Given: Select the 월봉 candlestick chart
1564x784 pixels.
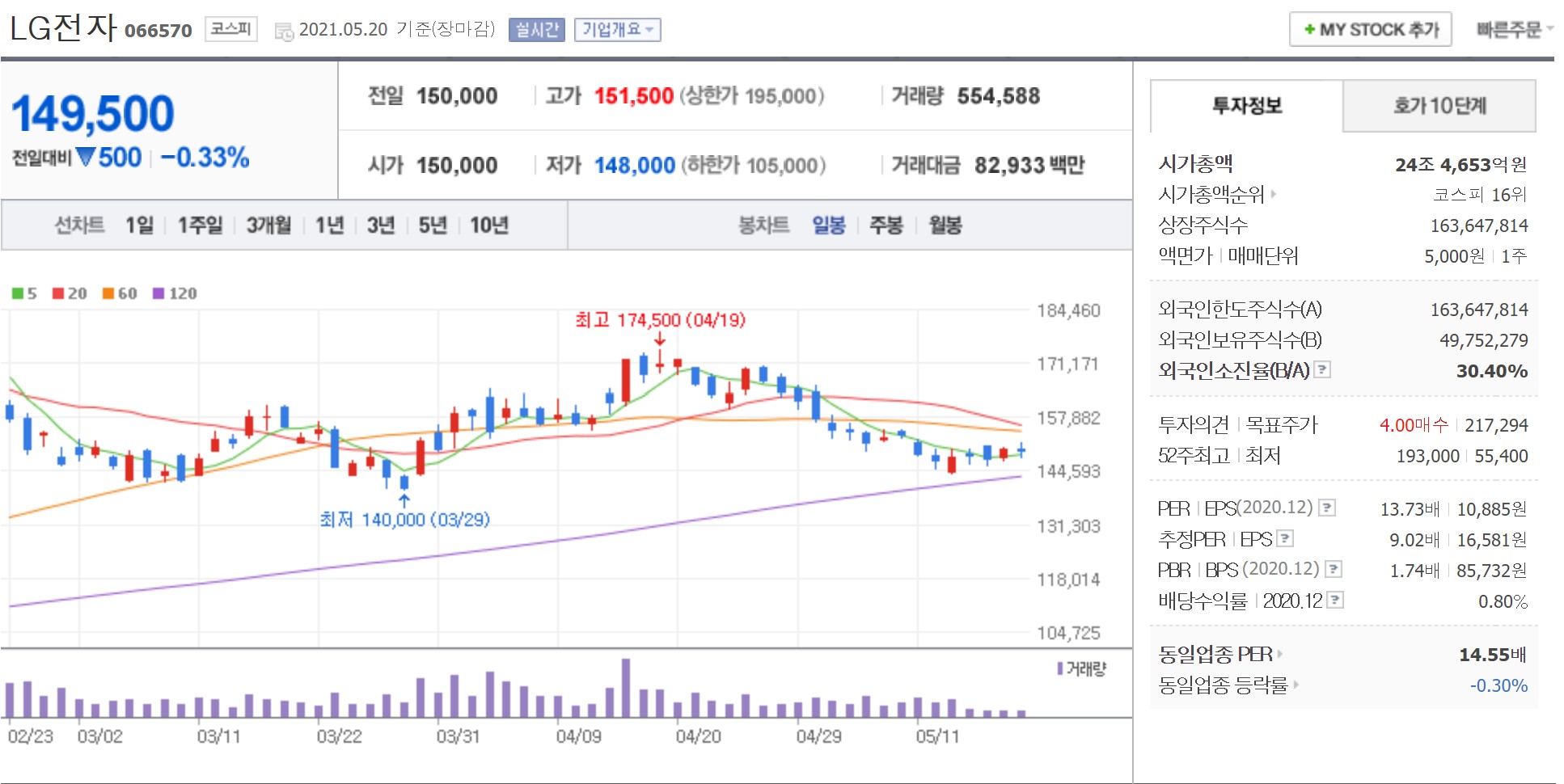Looking at the screenshot, I should point(945,225).
